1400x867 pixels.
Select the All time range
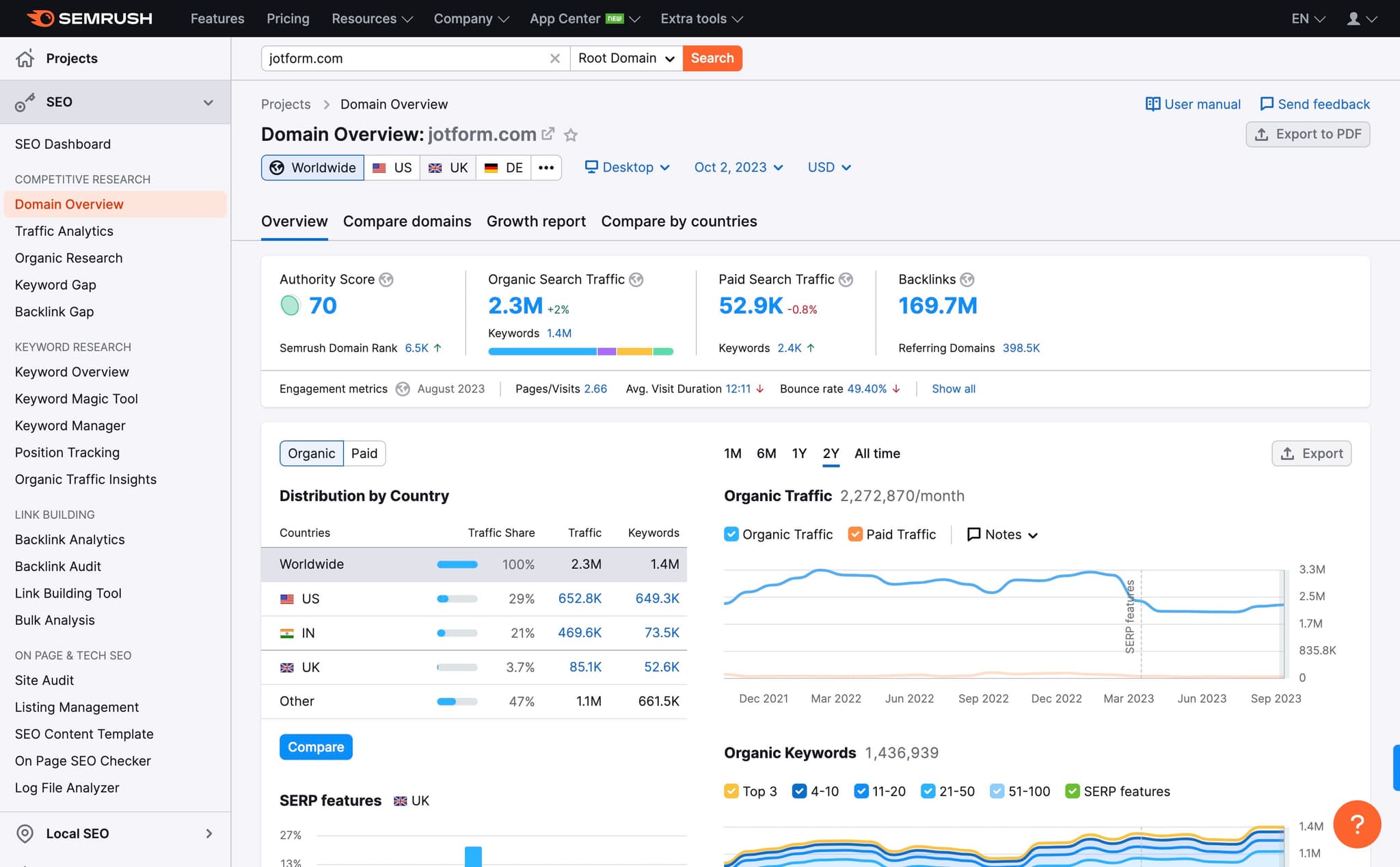877,453
